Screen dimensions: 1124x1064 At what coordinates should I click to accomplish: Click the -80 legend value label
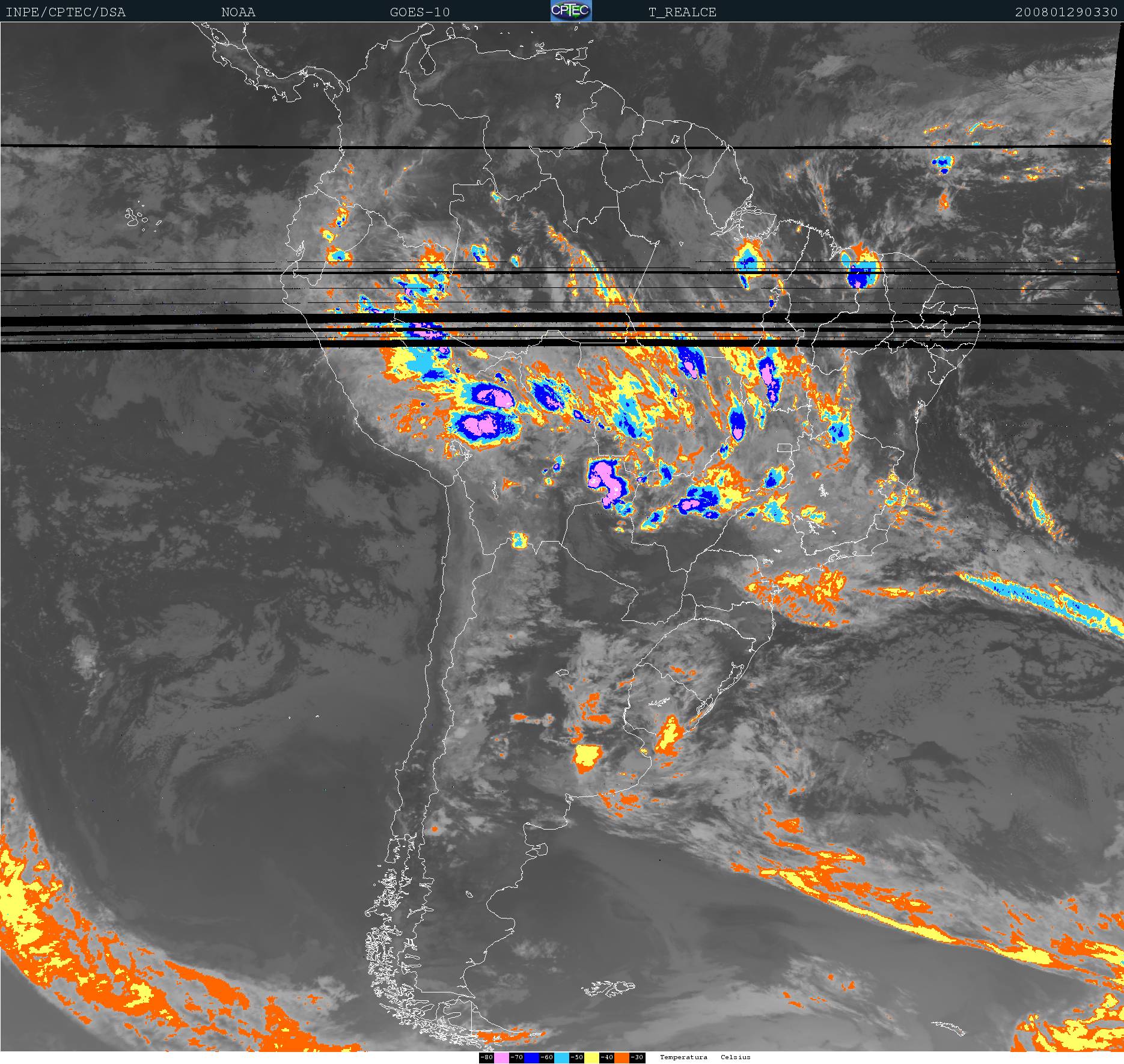point(486,1057)
